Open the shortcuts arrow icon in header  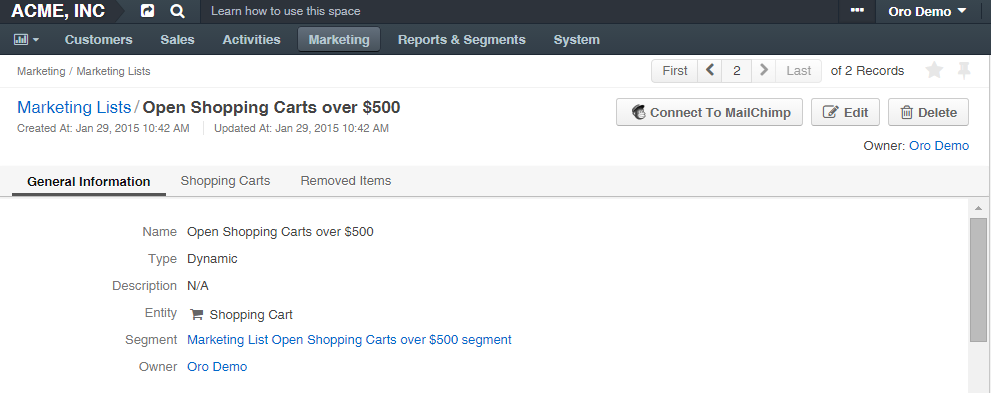coord(147,11)
